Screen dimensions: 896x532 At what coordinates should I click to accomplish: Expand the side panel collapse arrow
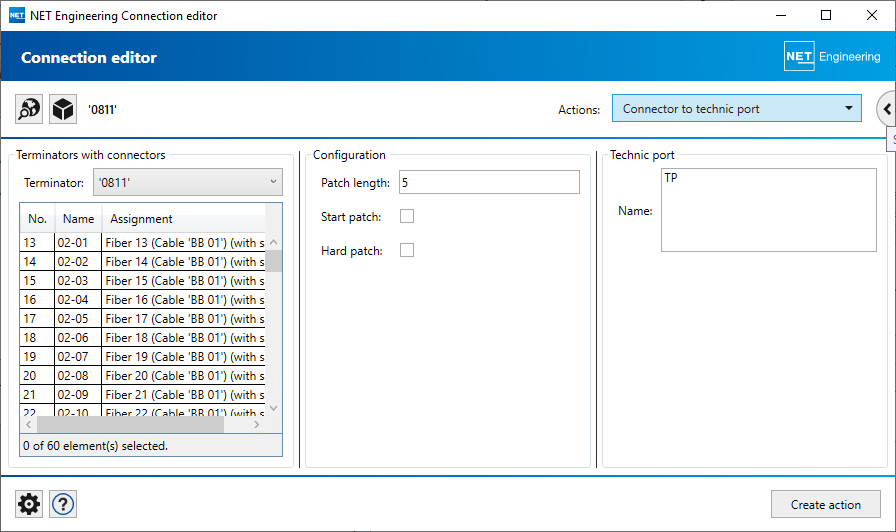pyautogui.click(x=887, y=109)
